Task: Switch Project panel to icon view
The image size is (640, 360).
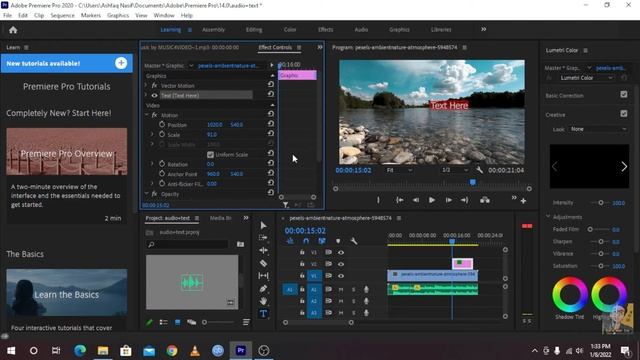Action: click(178, 322)
